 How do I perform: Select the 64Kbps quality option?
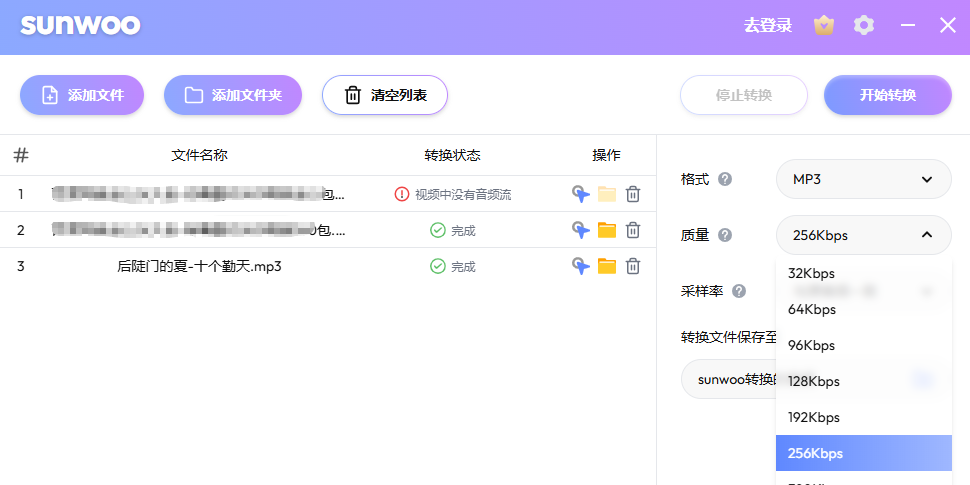pyautogui.click(x=811, y=309)
